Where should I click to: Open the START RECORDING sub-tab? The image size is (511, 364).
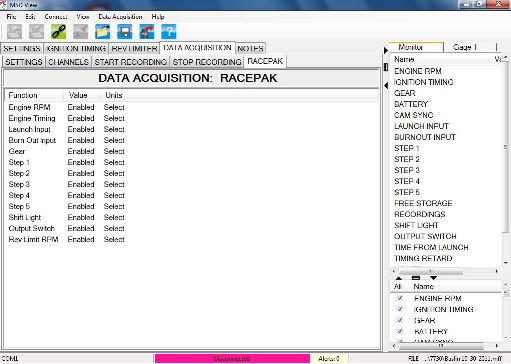130,62
